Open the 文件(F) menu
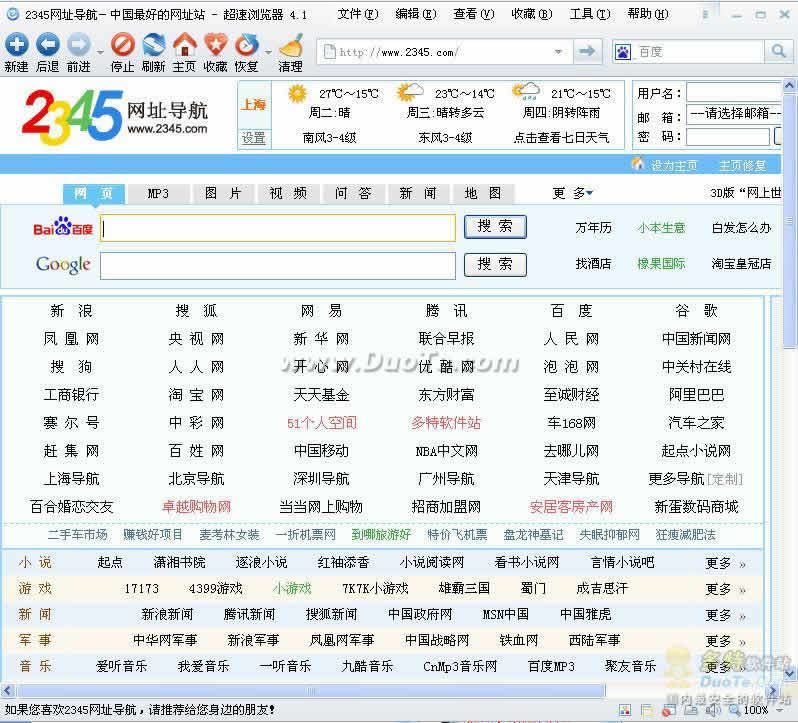798x723 pixels. coord(358,14)
